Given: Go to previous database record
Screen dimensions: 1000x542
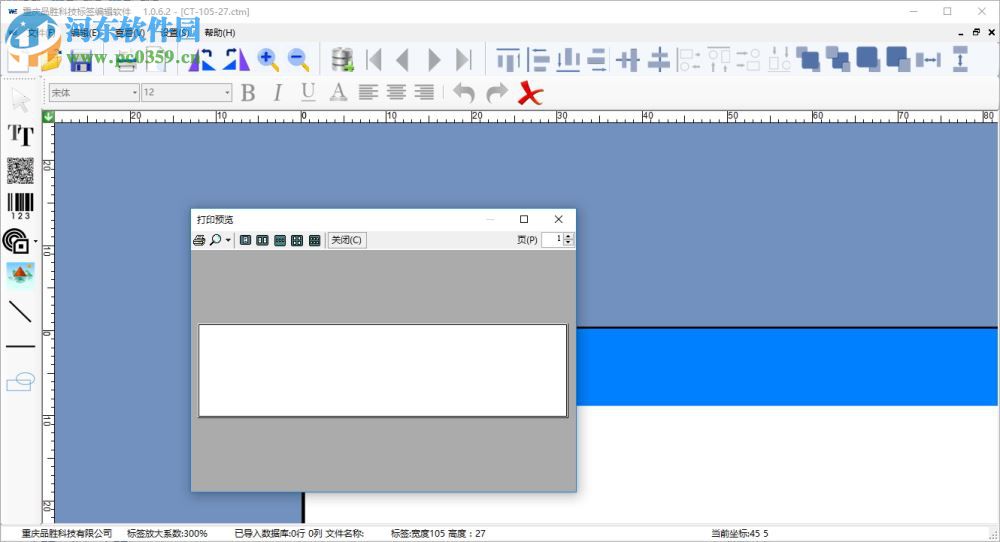Looking at the screenshot, I should (x=402, y=60).
